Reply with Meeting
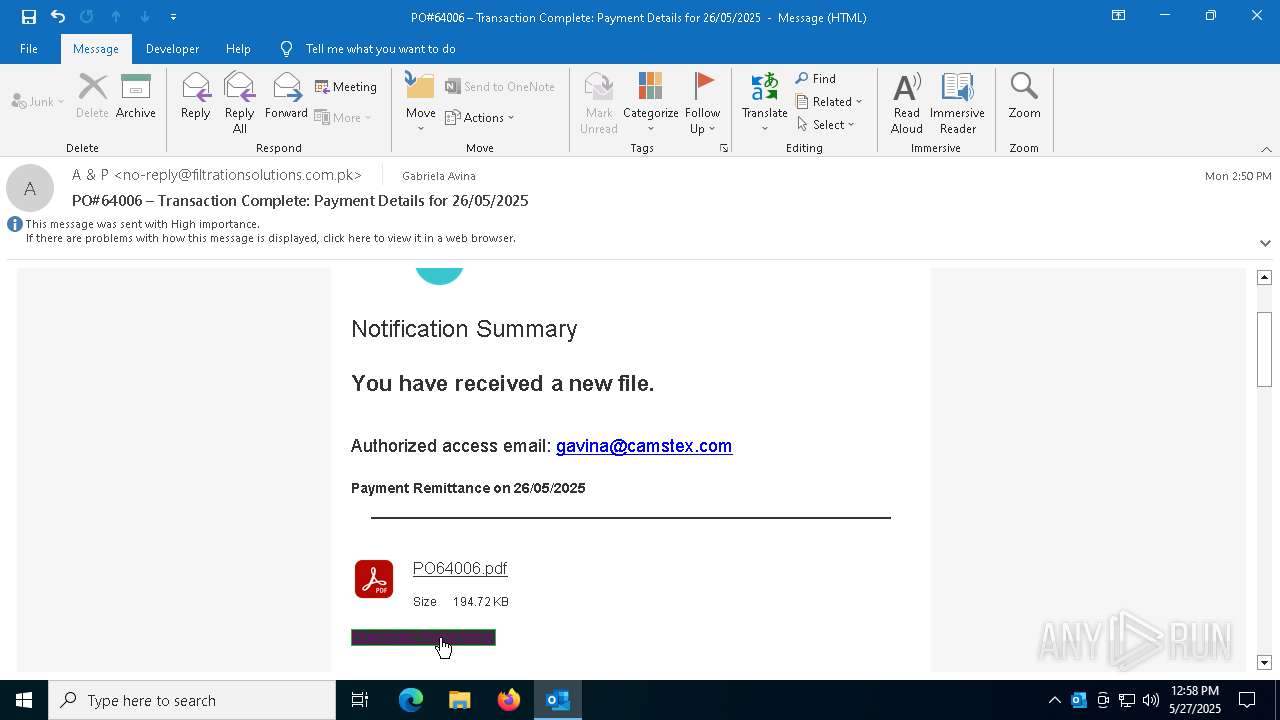1280x720 pixels. (346, 87)
